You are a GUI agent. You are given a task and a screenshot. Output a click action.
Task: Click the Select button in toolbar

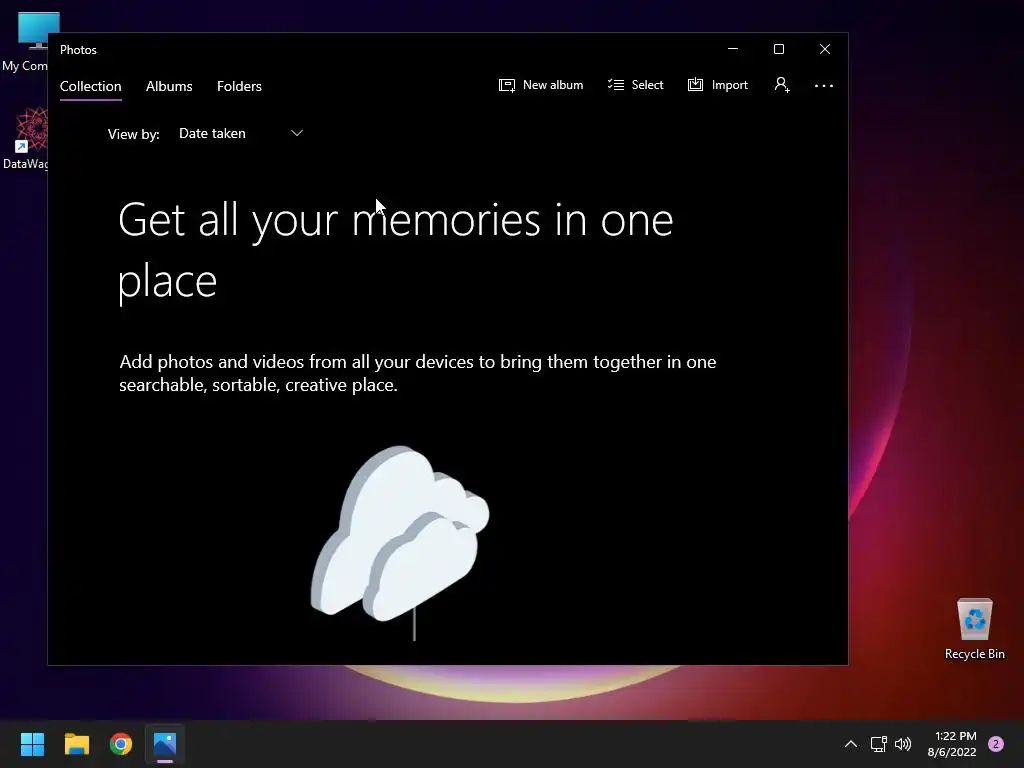(635, 85)
